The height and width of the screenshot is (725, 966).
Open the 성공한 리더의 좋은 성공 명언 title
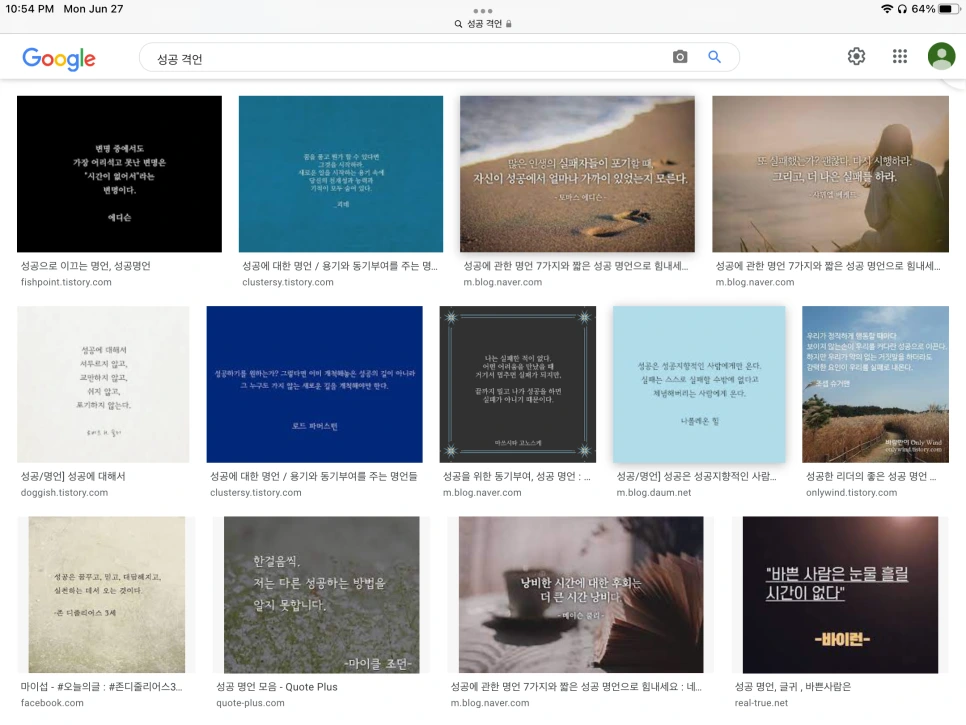[871, 477]
